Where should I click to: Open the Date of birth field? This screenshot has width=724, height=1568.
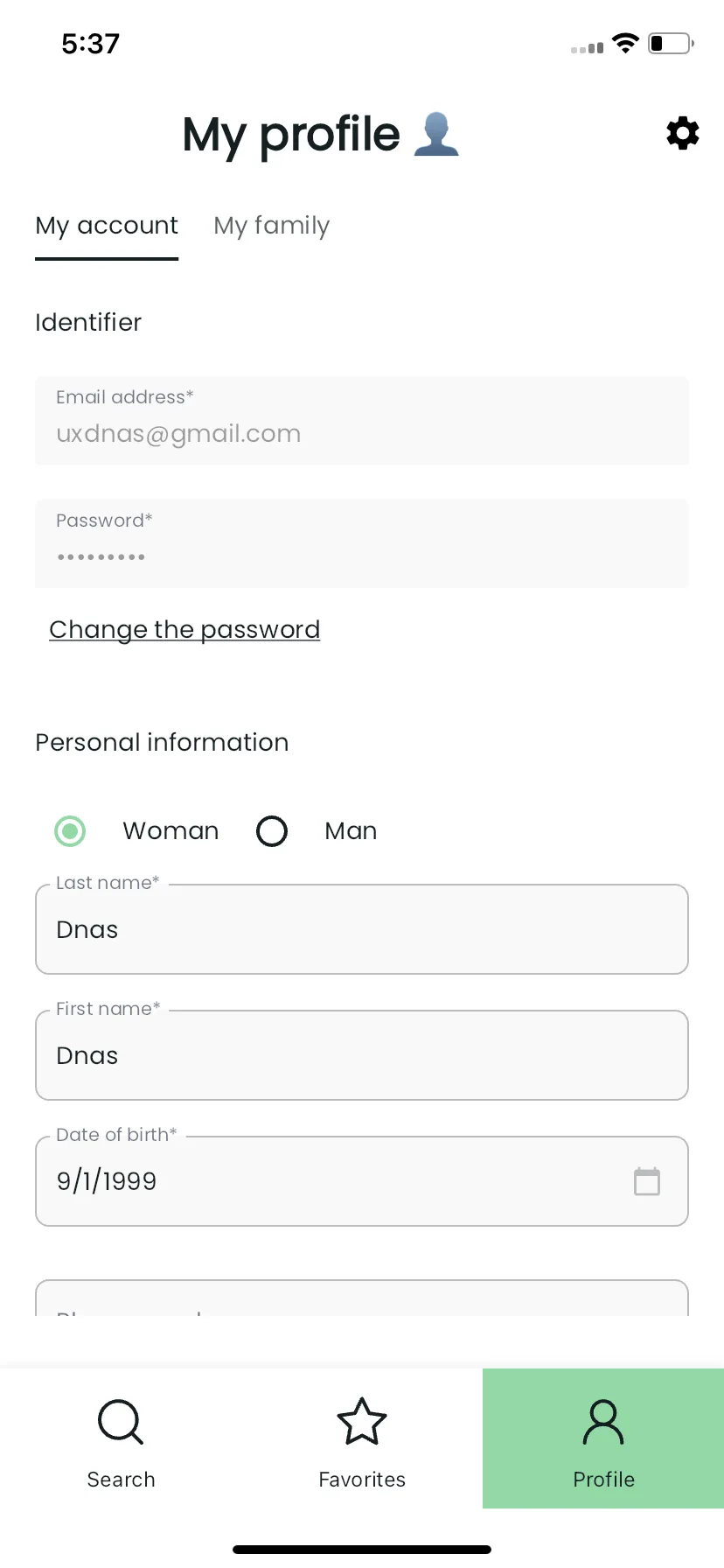(x=362, y=1181)
